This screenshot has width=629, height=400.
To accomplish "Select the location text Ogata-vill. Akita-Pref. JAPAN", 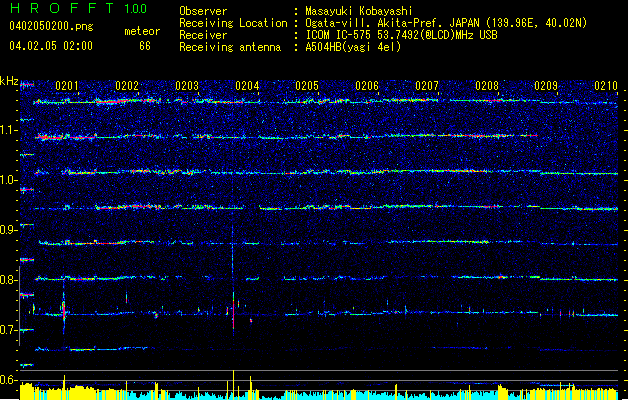I will pos(392,23).
